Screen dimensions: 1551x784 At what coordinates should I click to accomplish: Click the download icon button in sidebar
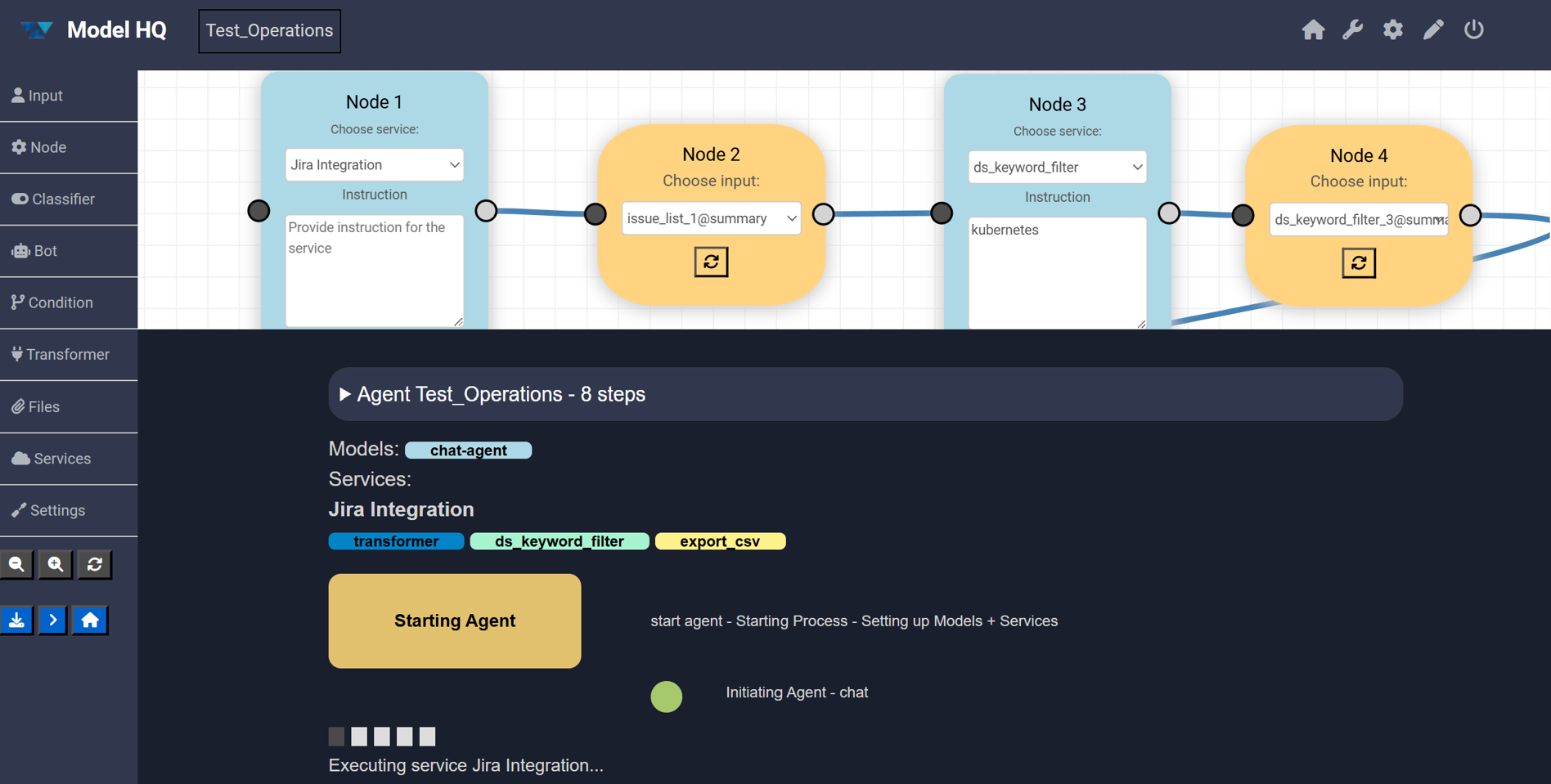click(x=16, y=620)
